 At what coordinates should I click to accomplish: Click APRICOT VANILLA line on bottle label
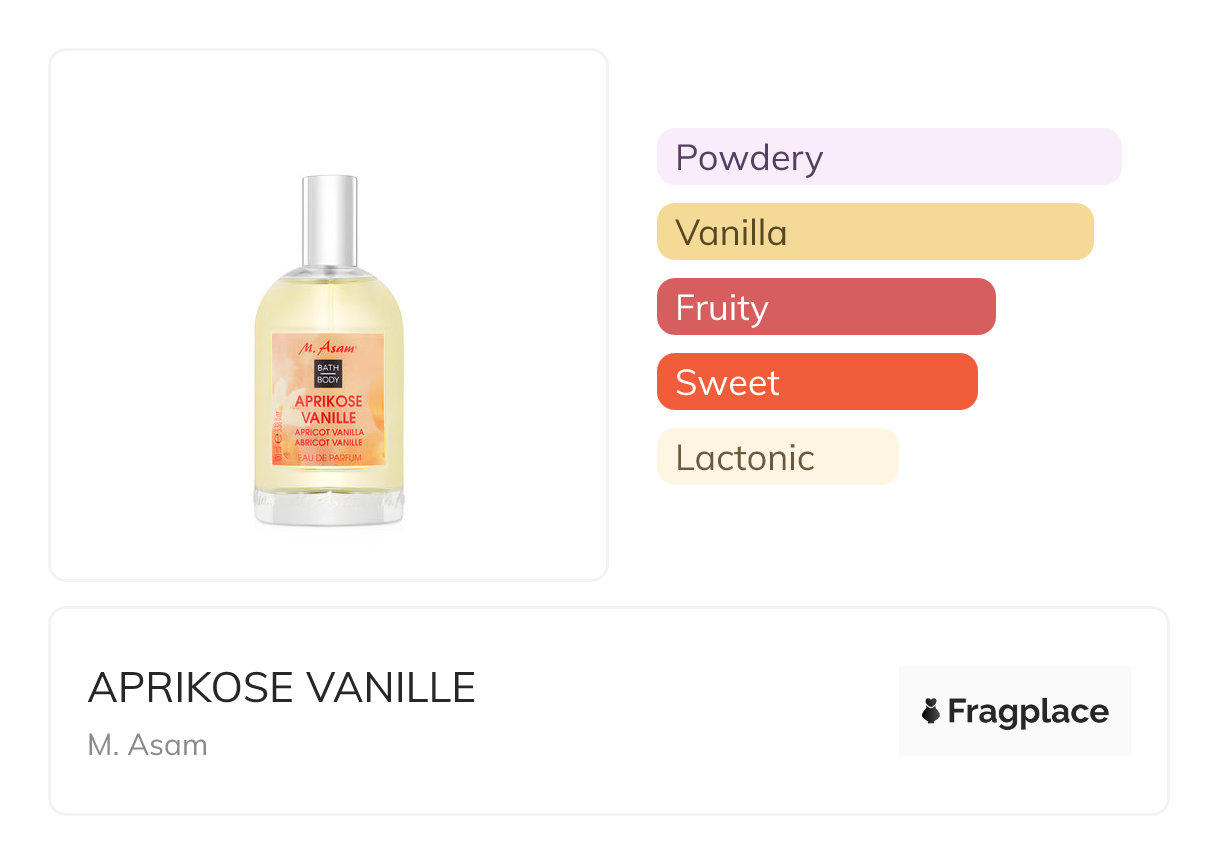[328, 431]
